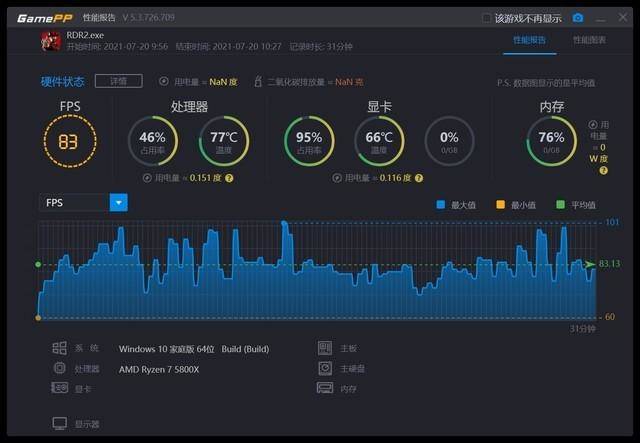Click the orange 最小值 legend swatch

[500, 205]
